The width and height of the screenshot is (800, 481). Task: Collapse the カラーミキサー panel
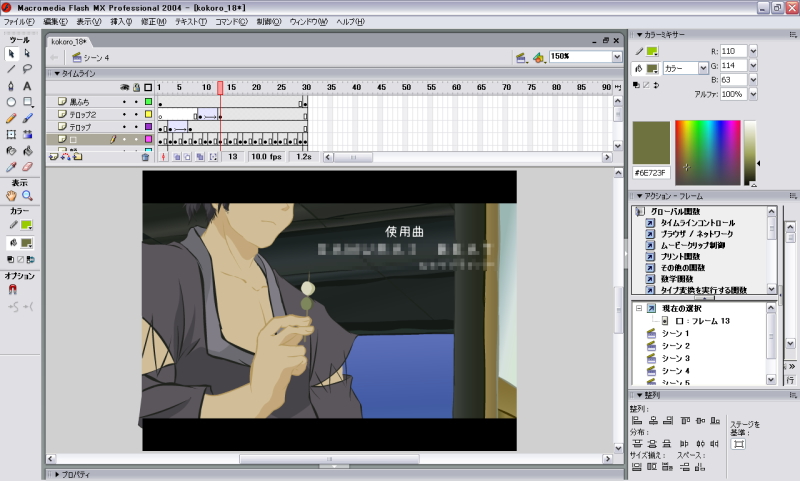pyautogui.click(x=639, y=35)
